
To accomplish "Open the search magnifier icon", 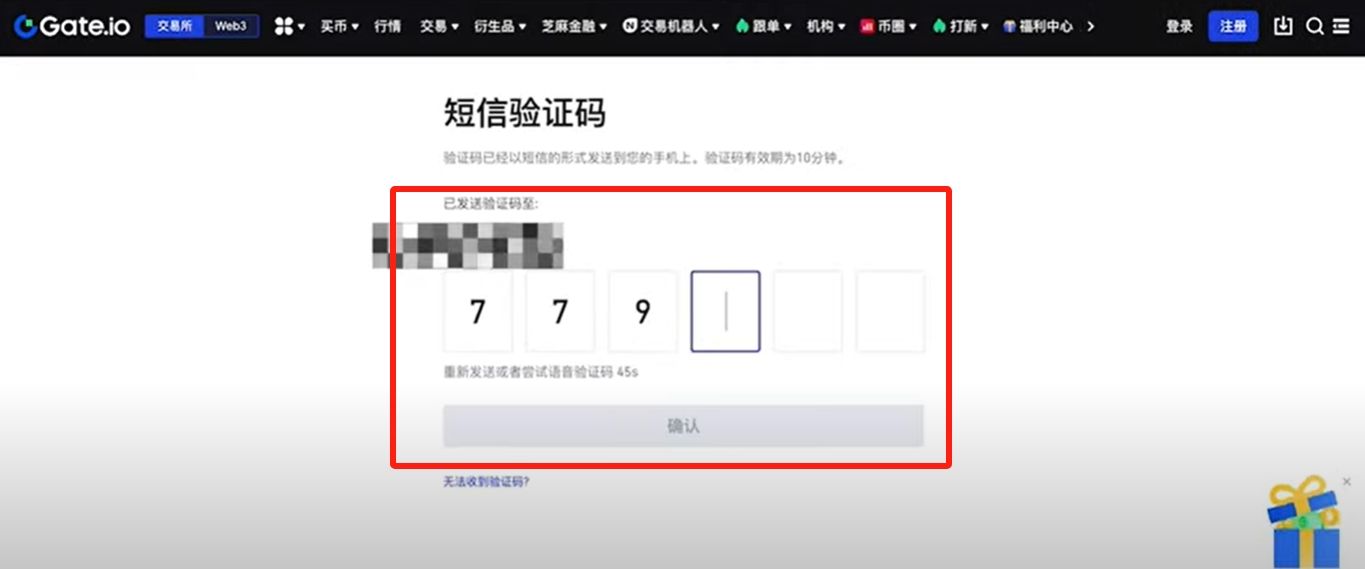I will tap(1315, 26).
